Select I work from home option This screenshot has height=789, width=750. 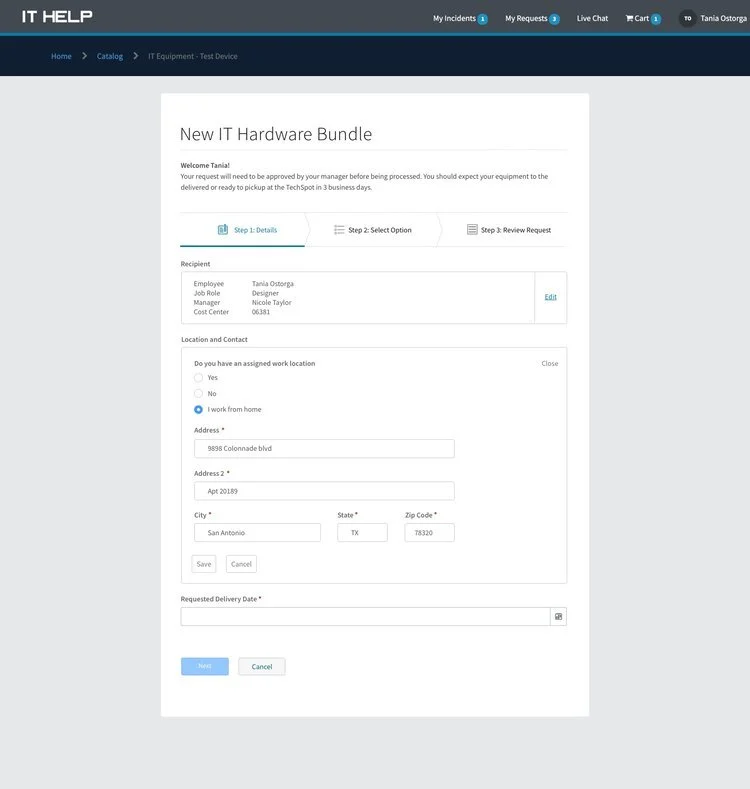[198, 410]
